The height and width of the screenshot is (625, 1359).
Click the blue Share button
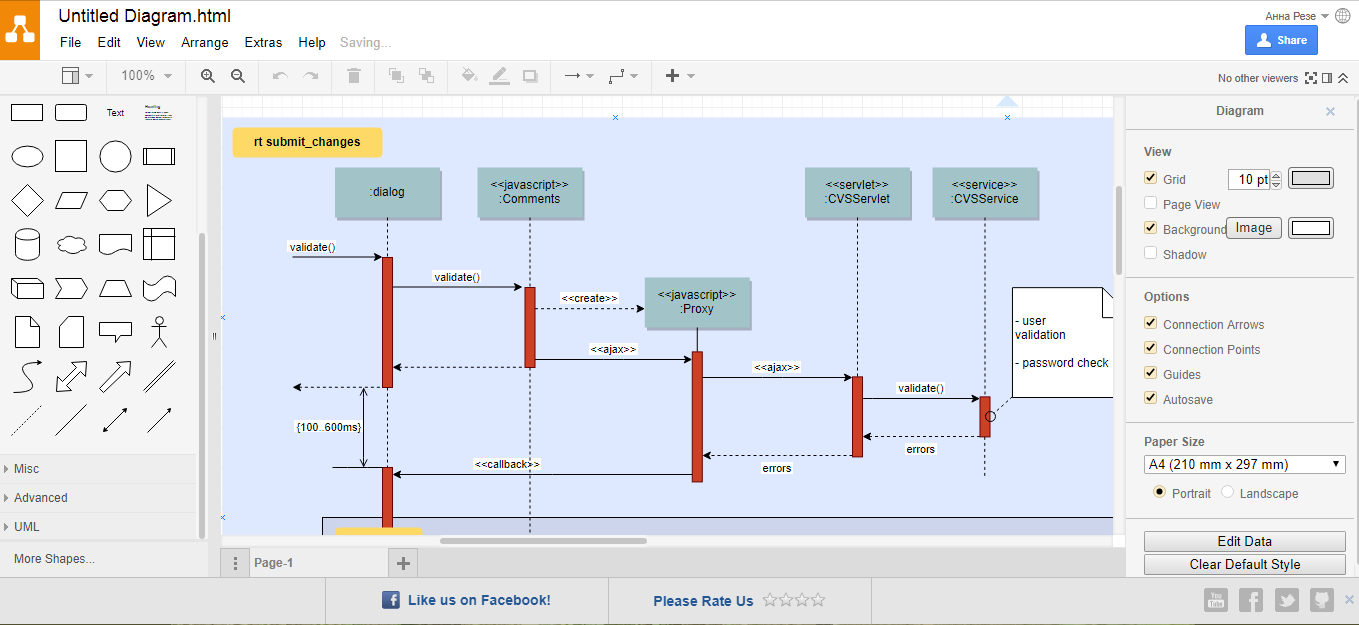point(1281,40)
